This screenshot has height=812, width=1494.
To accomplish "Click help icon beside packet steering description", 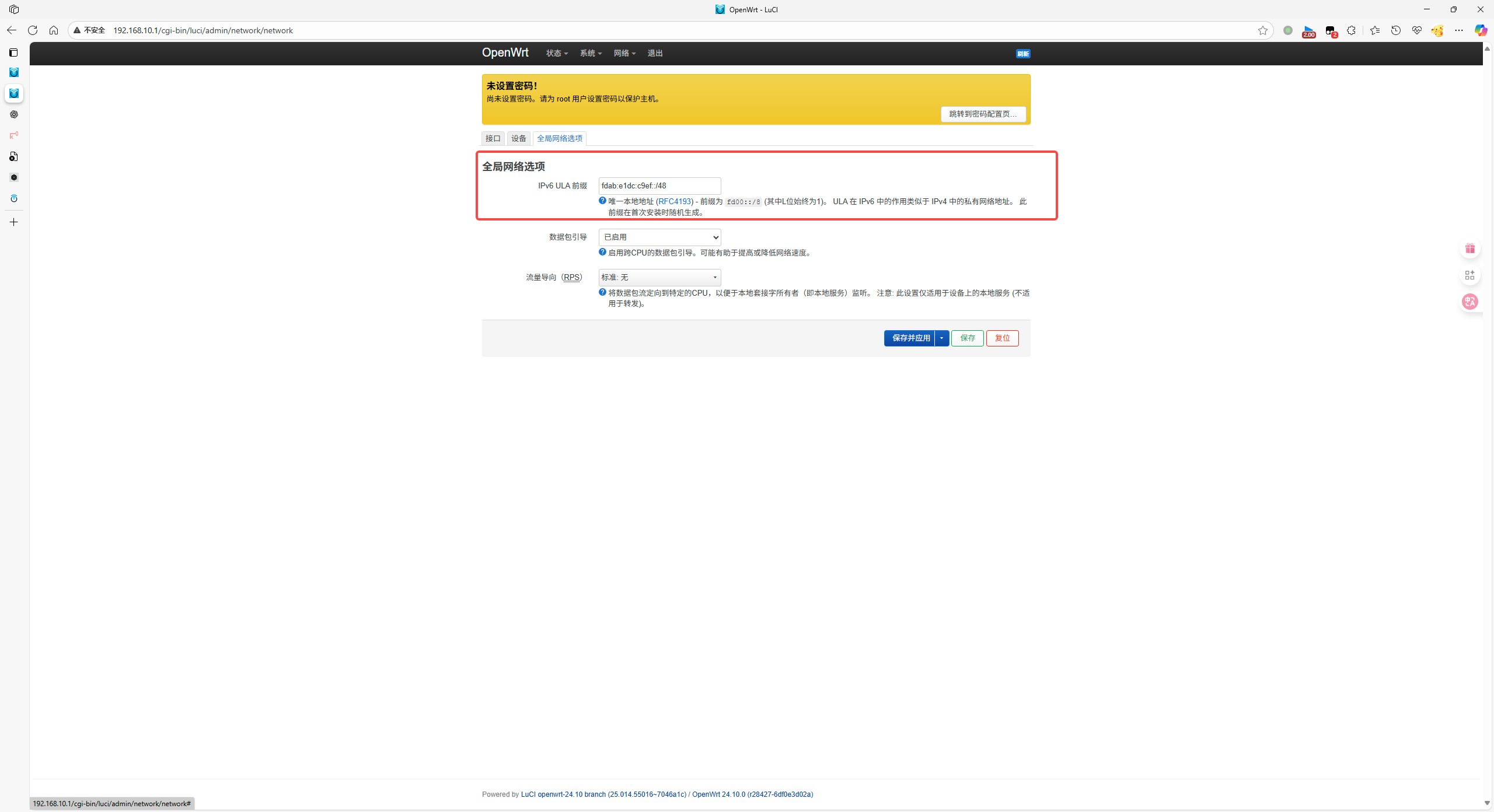I will click(x=602, y=252).
